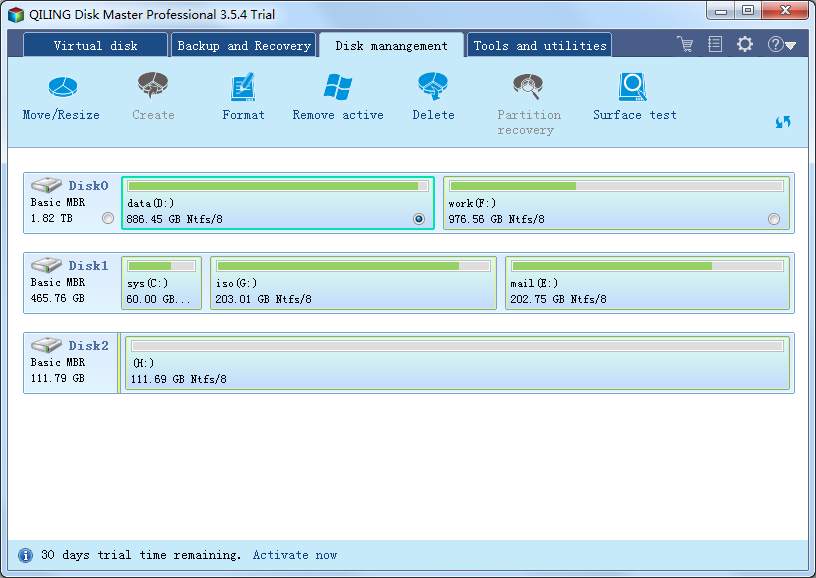Click the Activate now link

tap(295, 555)
